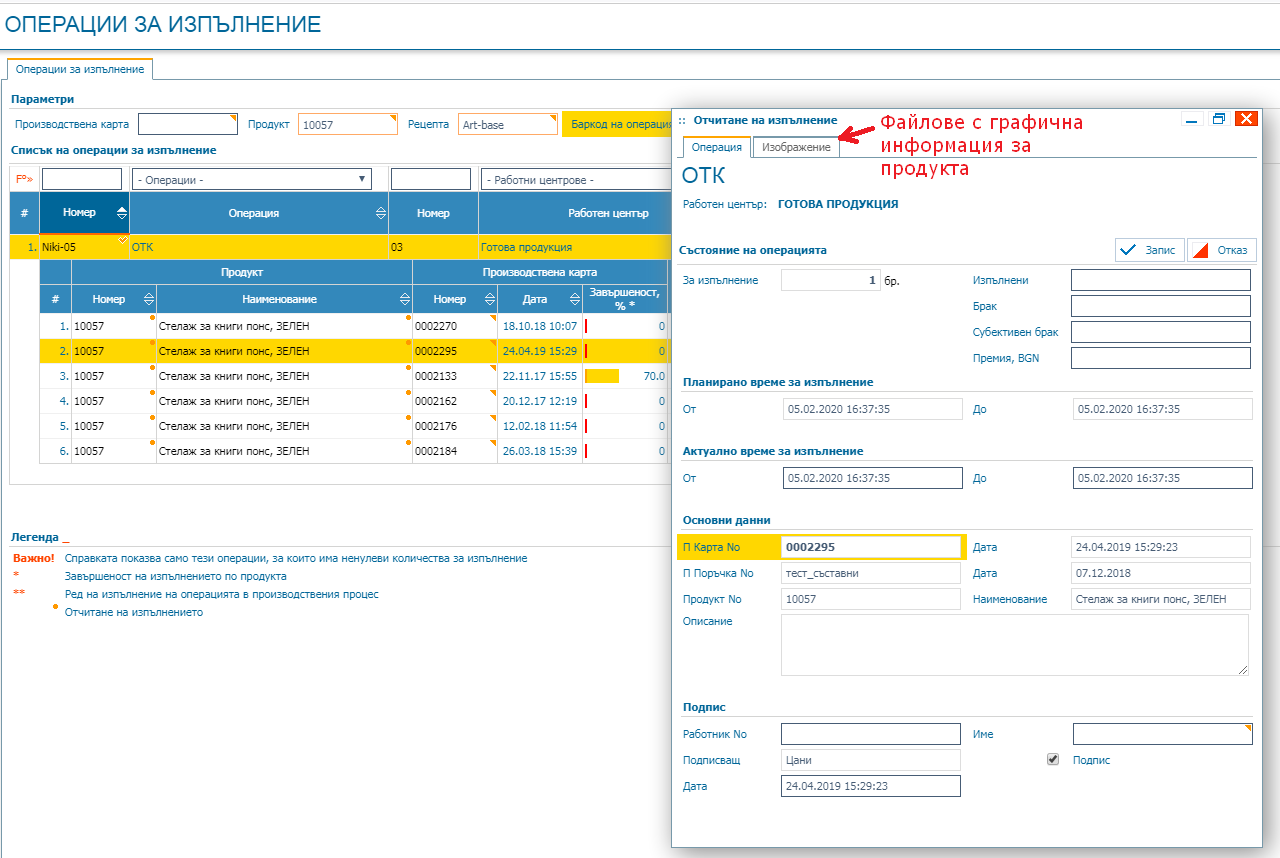Sort products by the Продукт Номер sort arrows
1280x858 pixels.
[x=149, y=299]
